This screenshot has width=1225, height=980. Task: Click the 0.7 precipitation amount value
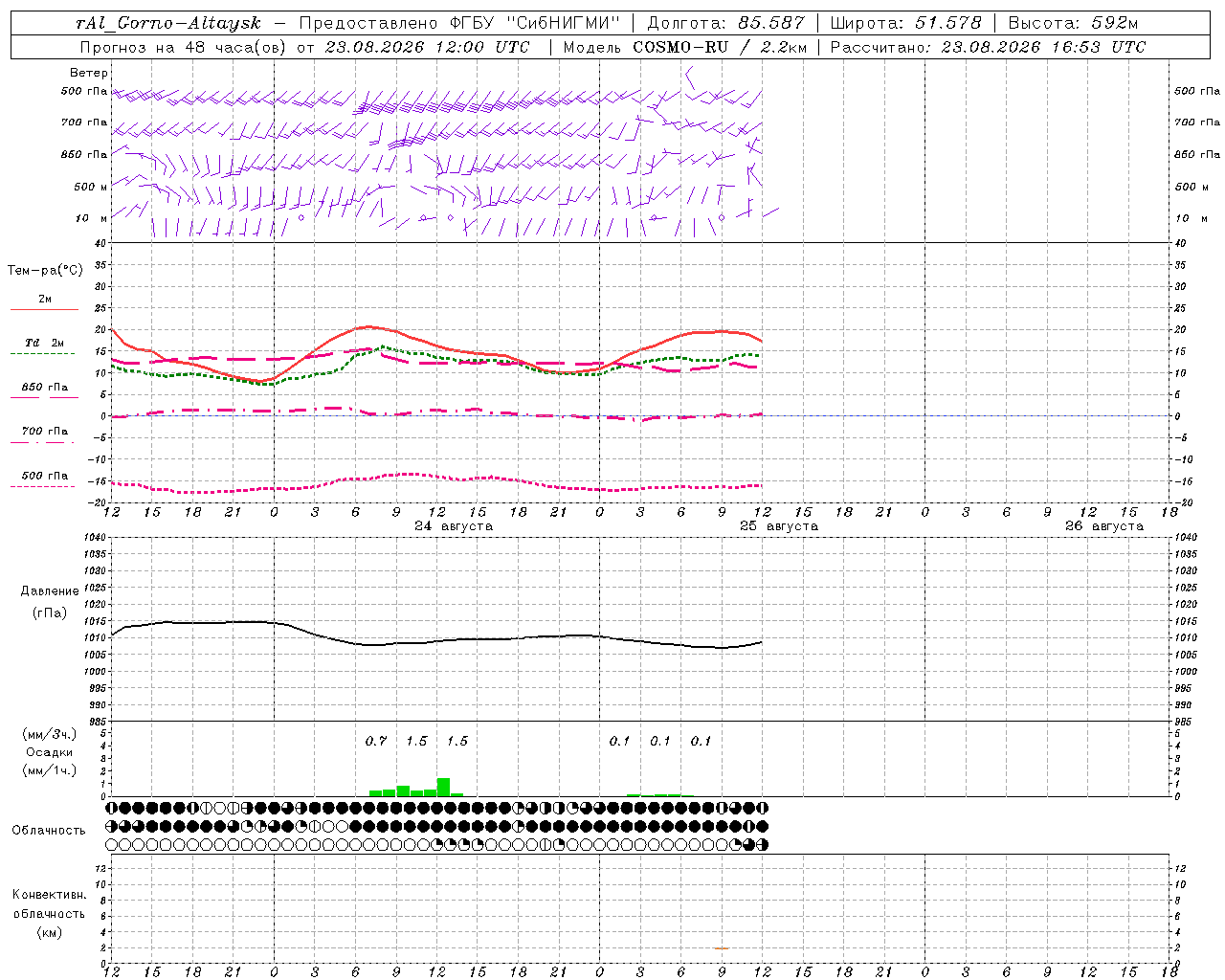tap(376, 741)
